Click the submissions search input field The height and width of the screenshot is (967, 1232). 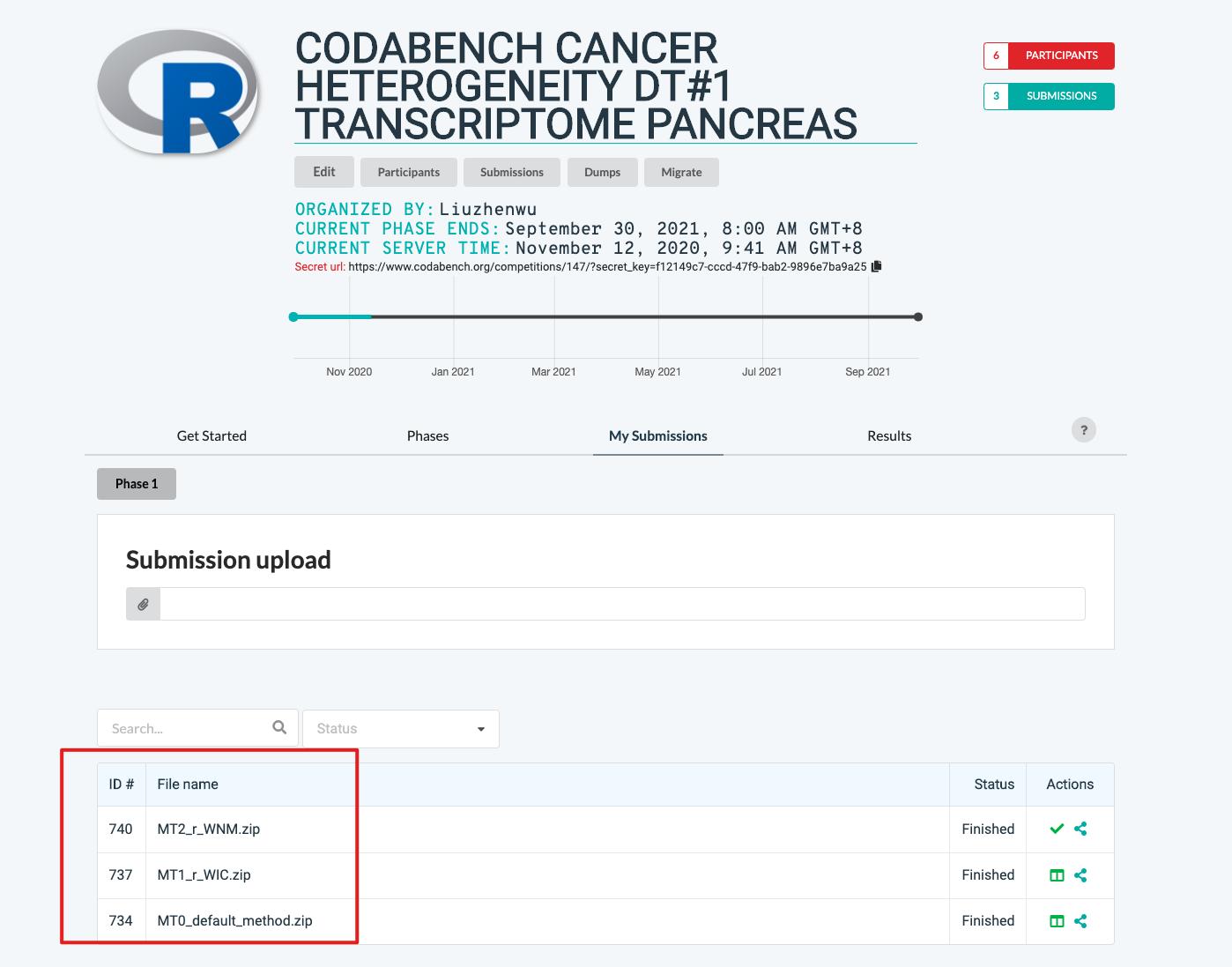click(x=185, y=729)
